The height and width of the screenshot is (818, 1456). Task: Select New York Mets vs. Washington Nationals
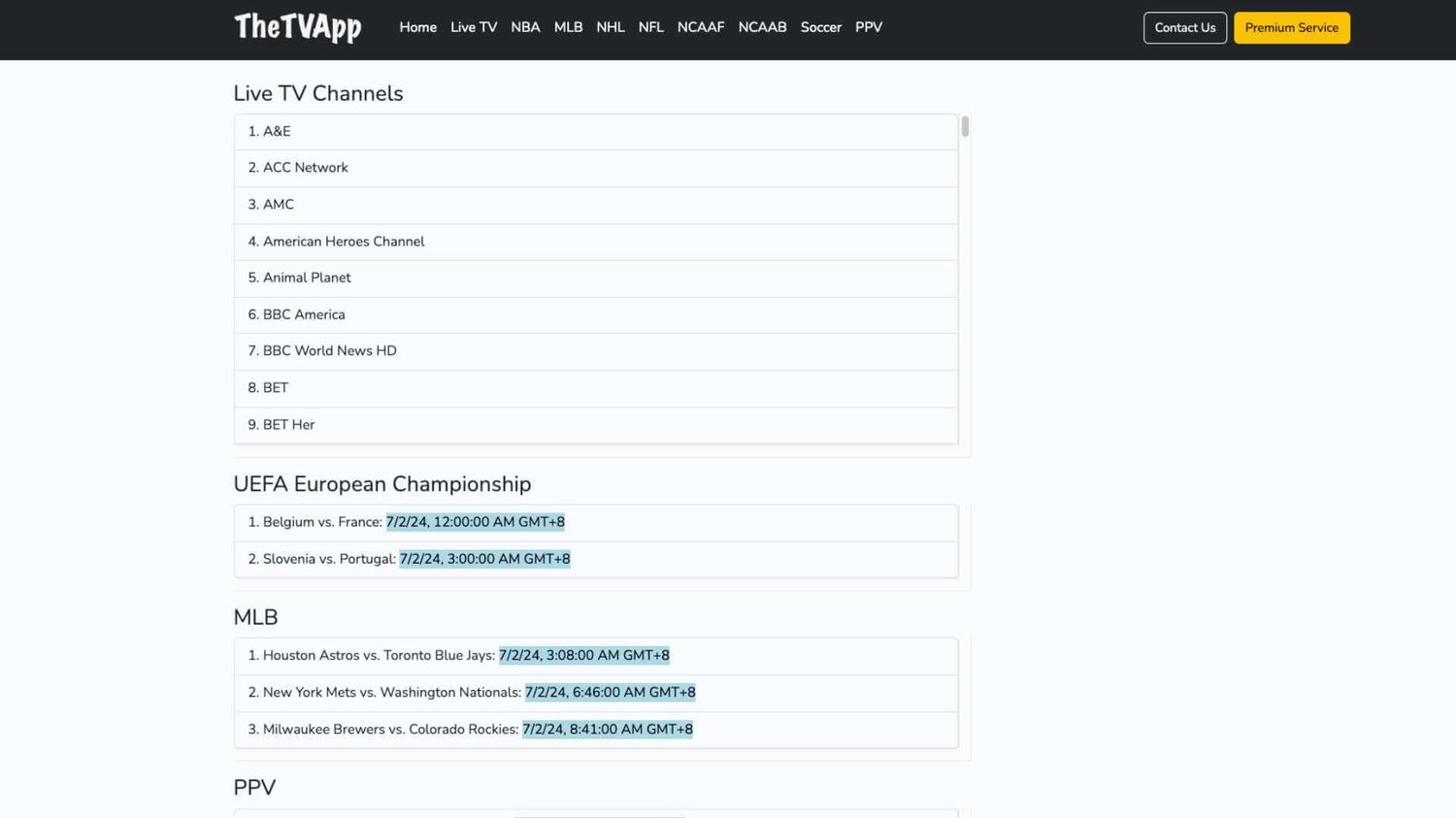click(596, 693)
